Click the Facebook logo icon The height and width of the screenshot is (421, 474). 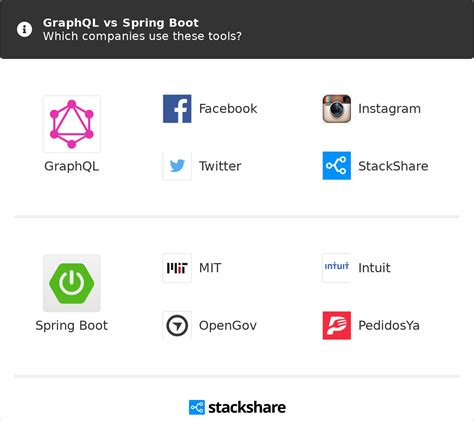[x=177, y=109]
